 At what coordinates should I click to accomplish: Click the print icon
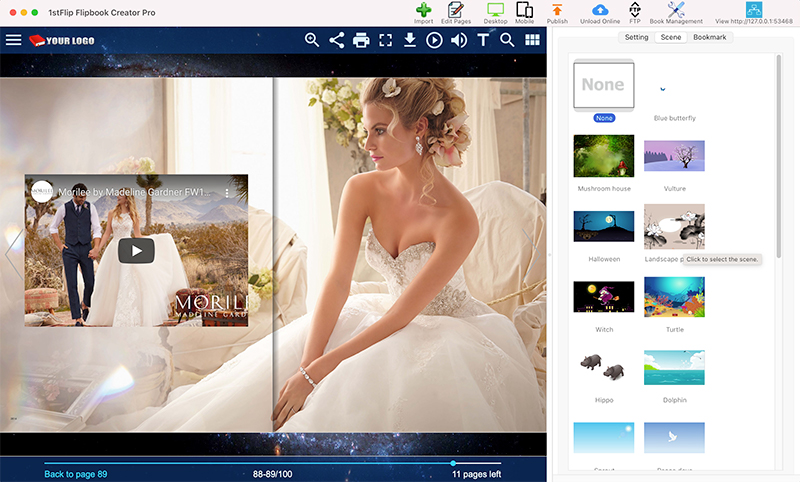tap(361, 40)
